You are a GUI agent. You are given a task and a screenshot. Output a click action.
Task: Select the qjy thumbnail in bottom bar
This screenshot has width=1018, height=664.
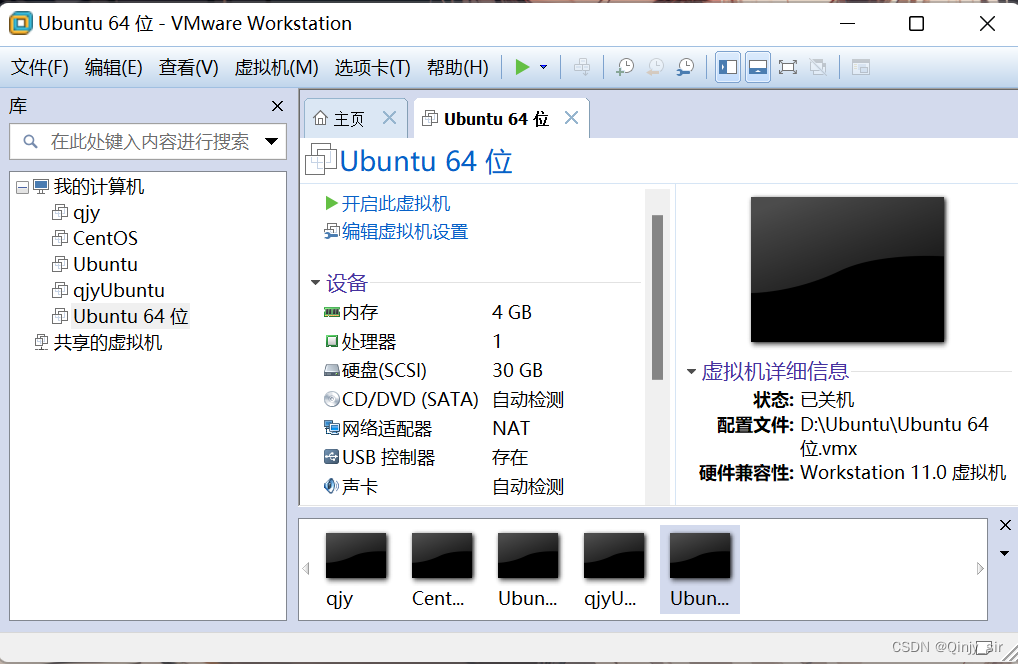pyautogui.click(x=355, y=569)
